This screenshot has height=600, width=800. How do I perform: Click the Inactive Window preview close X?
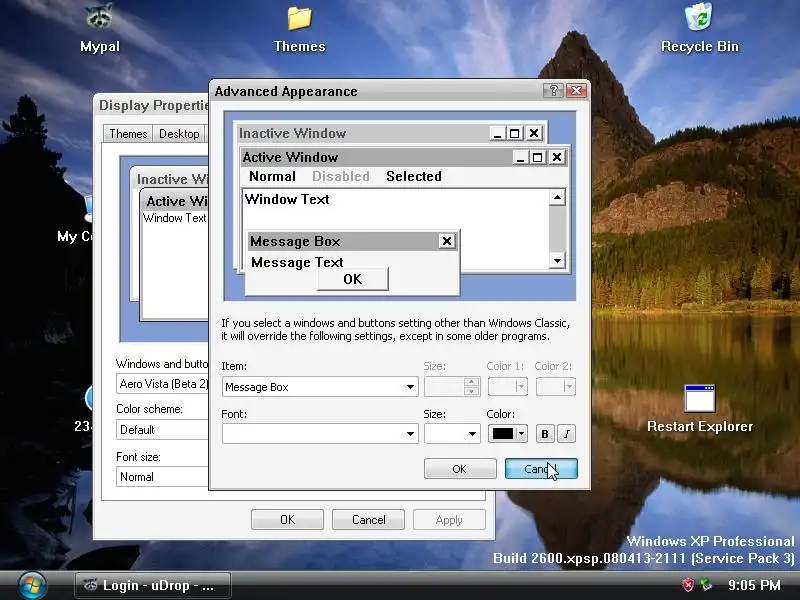[x=534, y=133]
